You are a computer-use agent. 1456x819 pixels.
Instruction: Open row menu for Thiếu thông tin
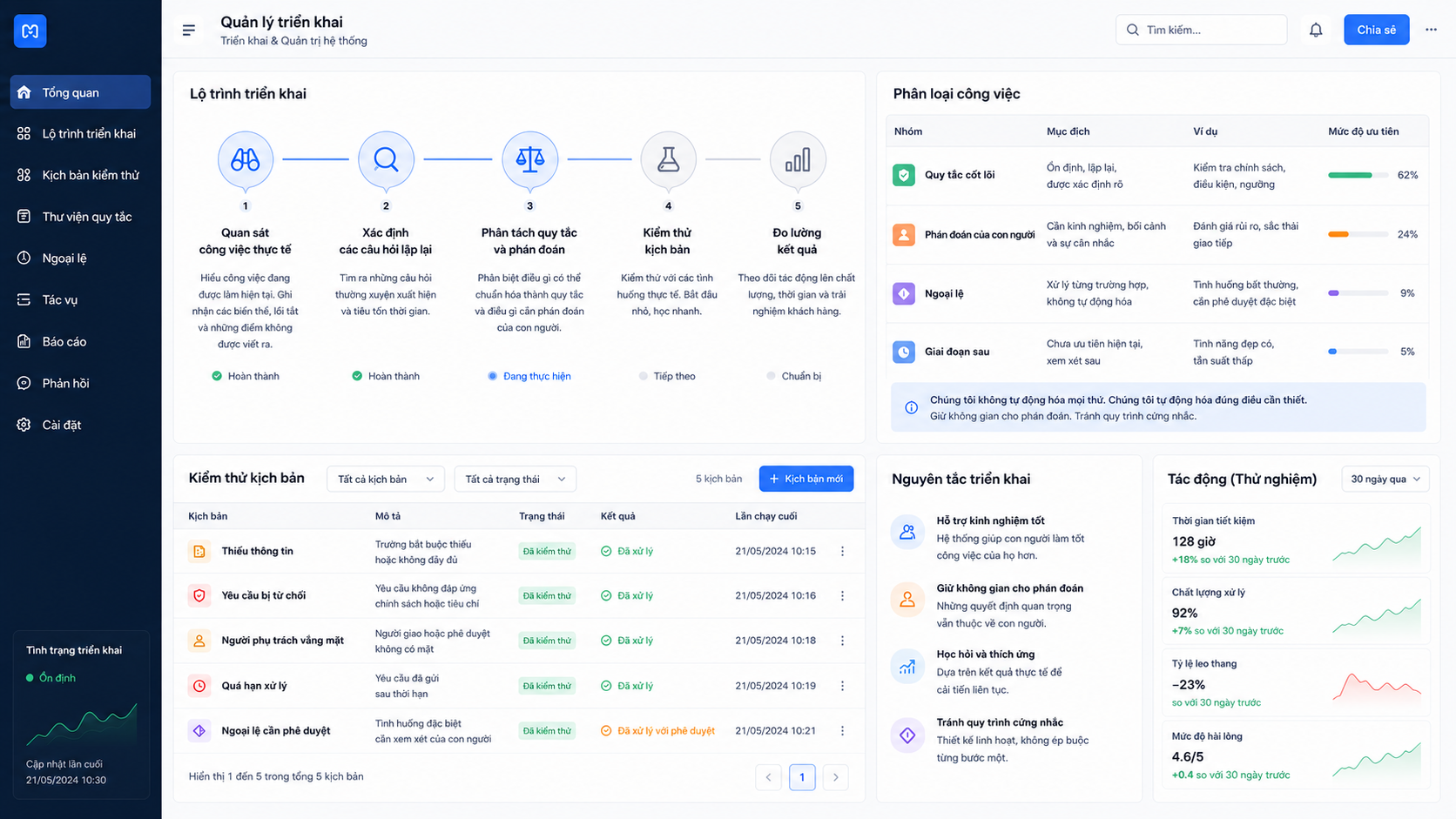pyautogui.click(x=842, y=551)
